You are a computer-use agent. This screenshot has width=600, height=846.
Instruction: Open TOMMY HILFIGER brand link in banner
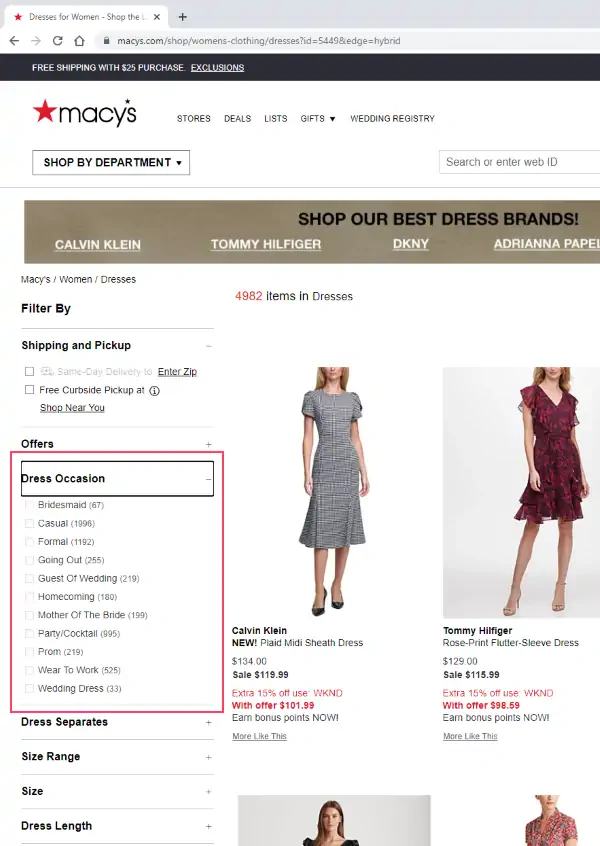pyautogui.click(x=266, y=244)
